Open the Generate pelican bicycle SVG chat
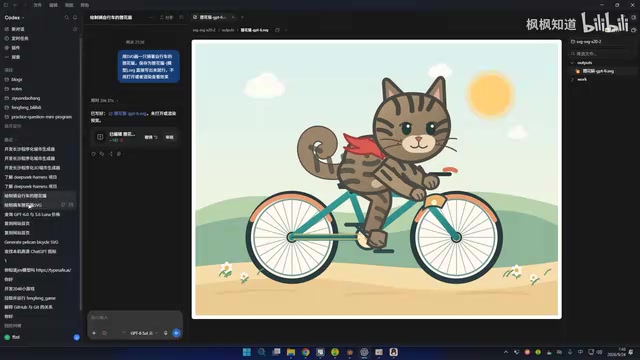 point(31,242)
